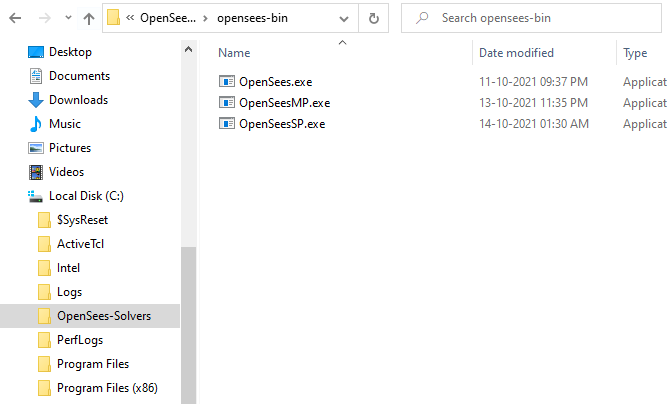
Task: Click the navigation pane scrollbar thumb
Action: (188, 325)
